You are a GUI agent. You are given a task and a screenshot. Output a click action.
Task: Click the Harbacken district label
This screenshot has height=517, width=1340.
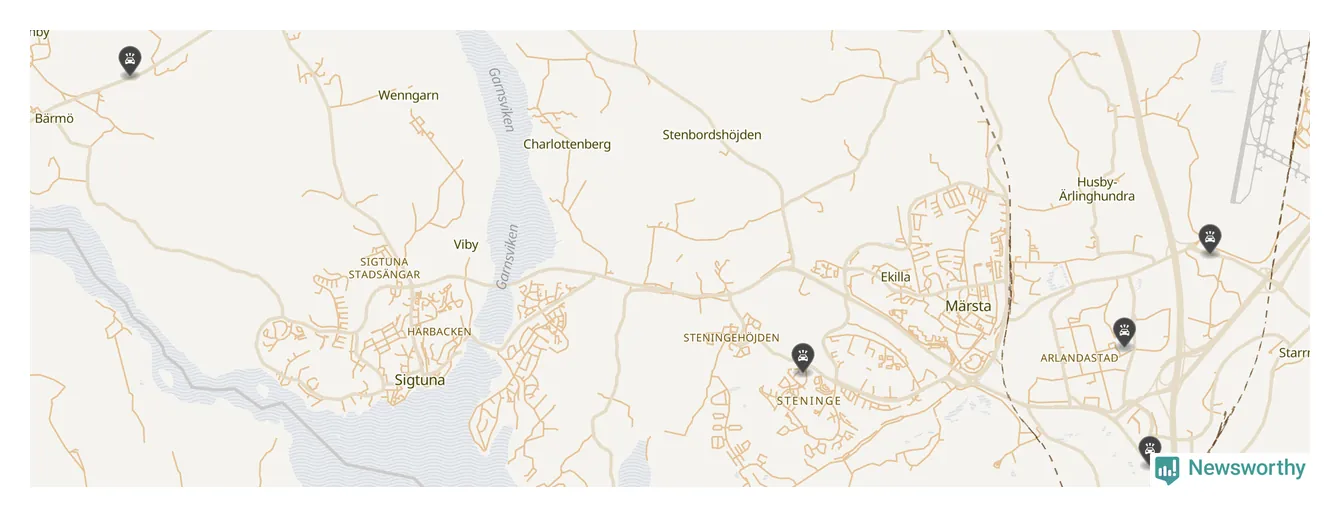pos(438,331)
